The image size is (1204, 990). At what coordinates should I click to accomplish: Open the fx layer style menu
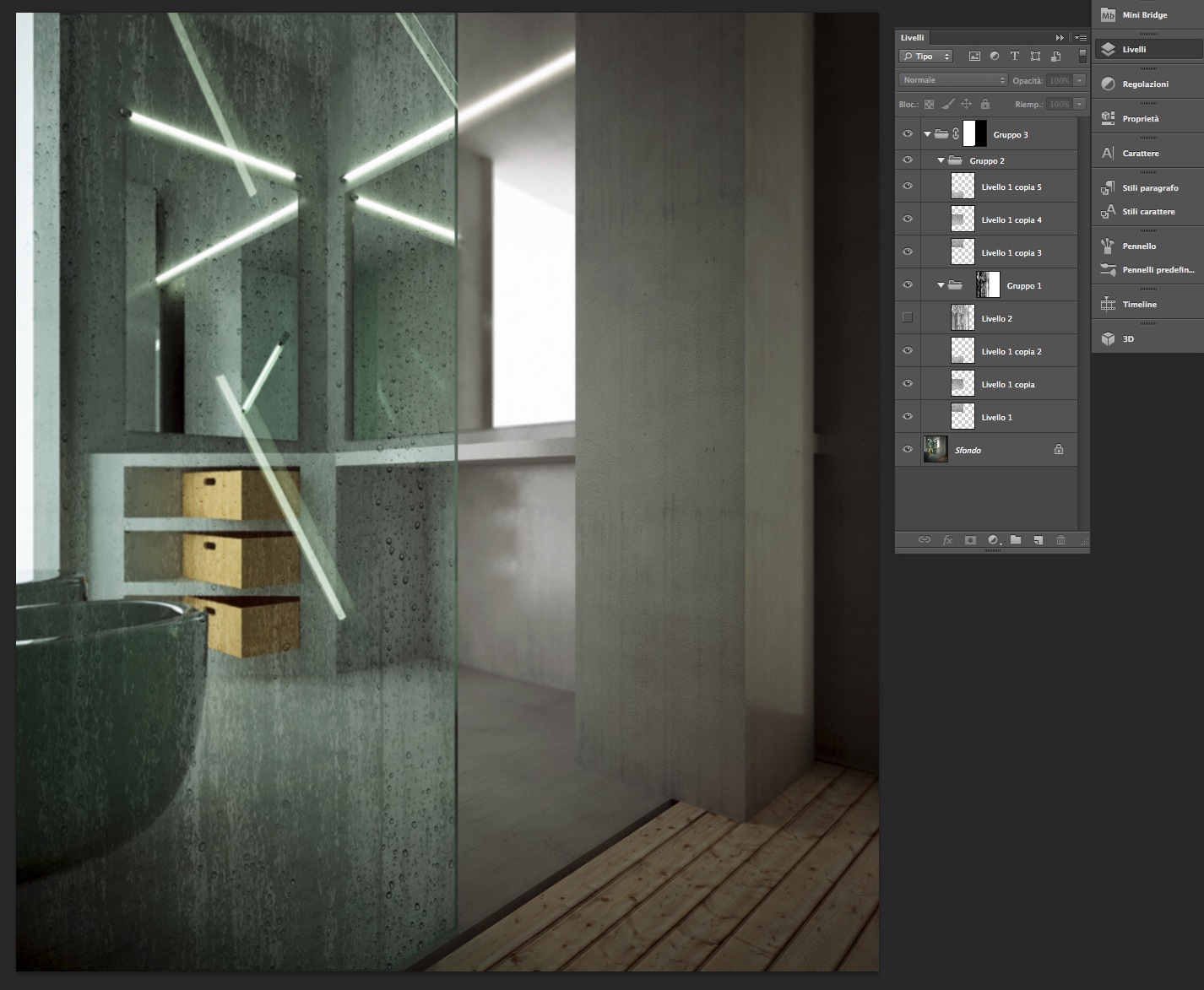pos(947,540)
